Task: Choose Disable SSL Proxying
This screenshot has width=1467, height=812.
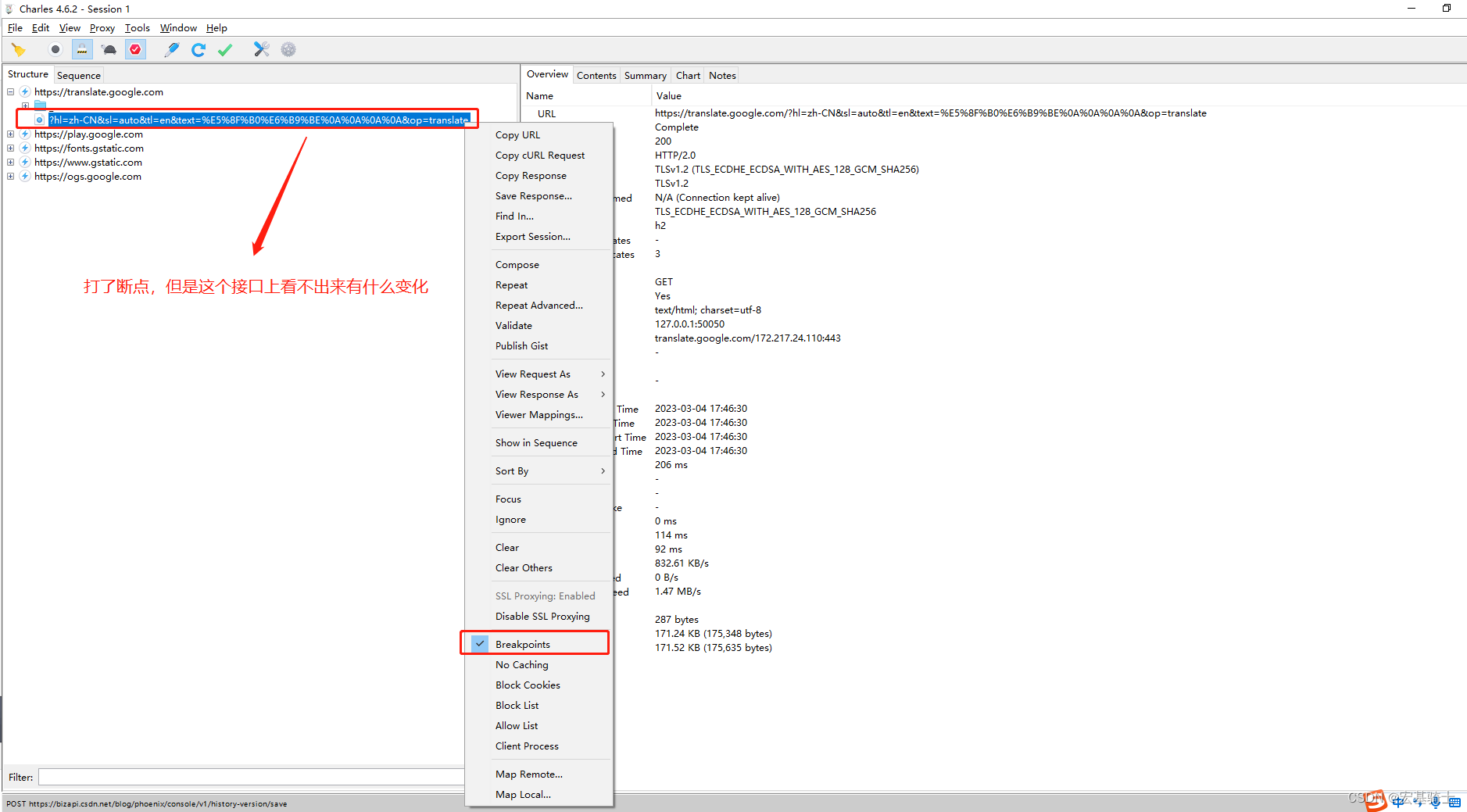Action: point(538,617)
